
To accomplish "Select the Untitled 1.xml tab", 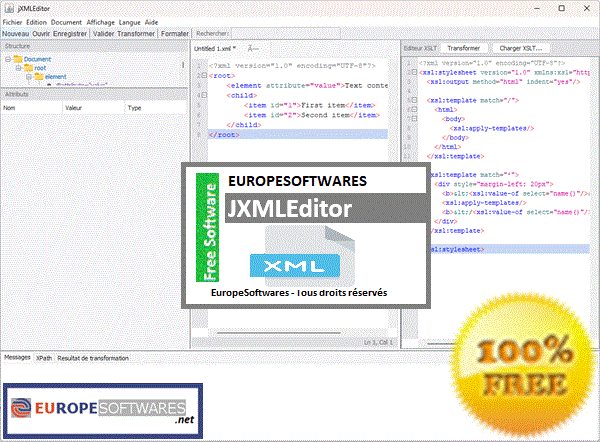I will coord(215,49).
